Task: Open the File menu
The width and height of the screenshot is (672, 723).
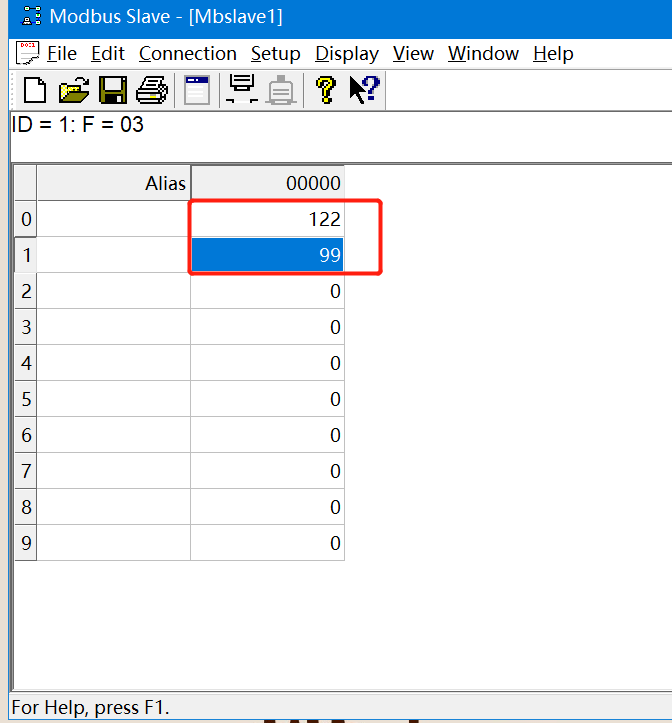Action: click(61, 53)
